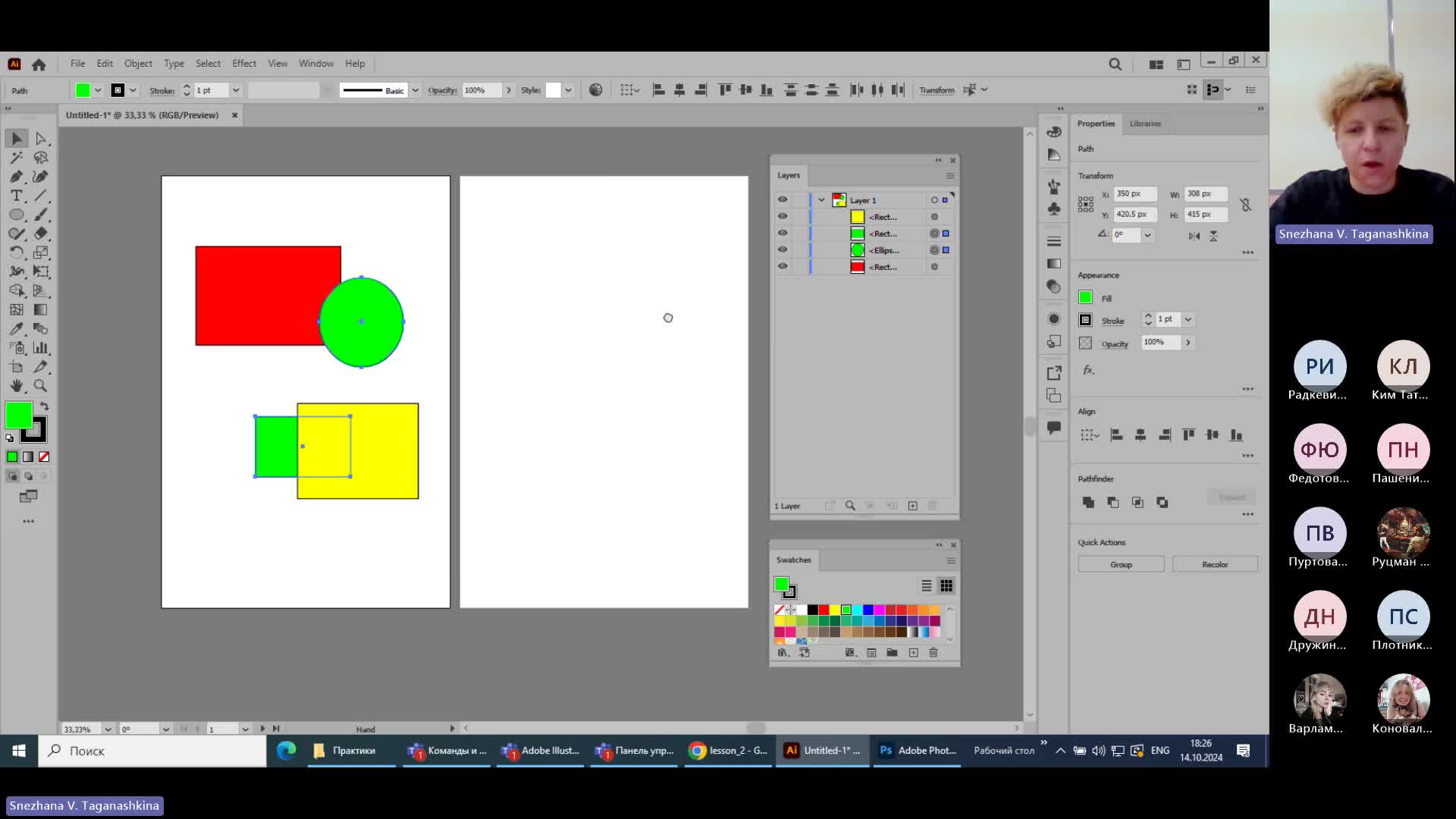Switch swatches to list view
Screen dimensions: 1456x819
[926, 586]
